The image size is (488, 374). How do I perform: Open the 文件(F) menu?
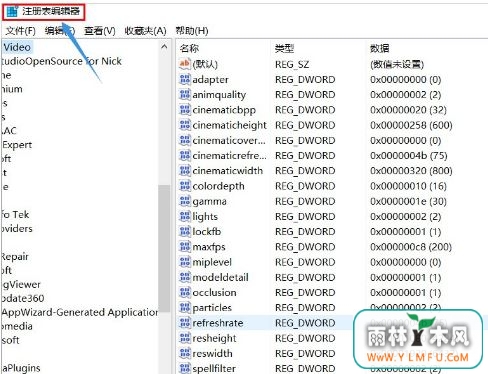click(21, 31)
